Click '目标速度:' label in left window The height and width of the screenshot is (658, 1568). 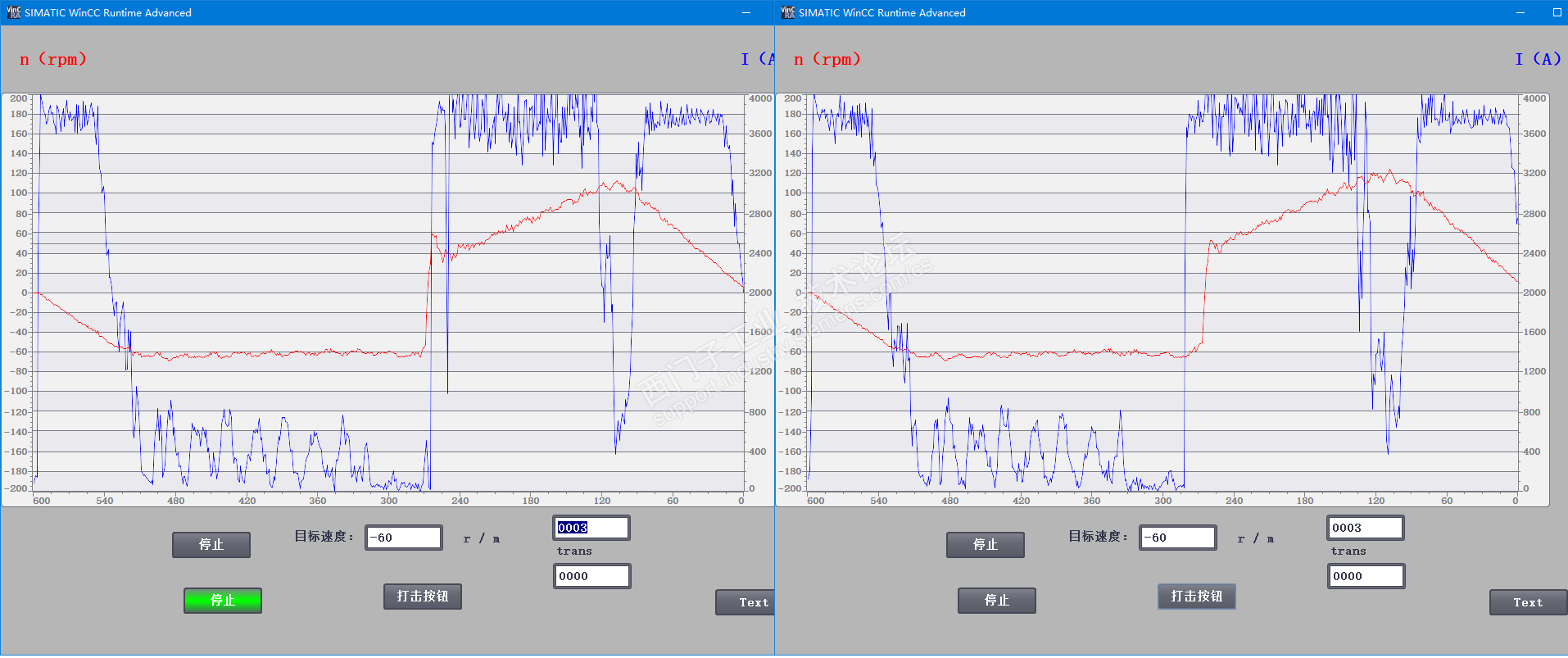click(324, 537)
